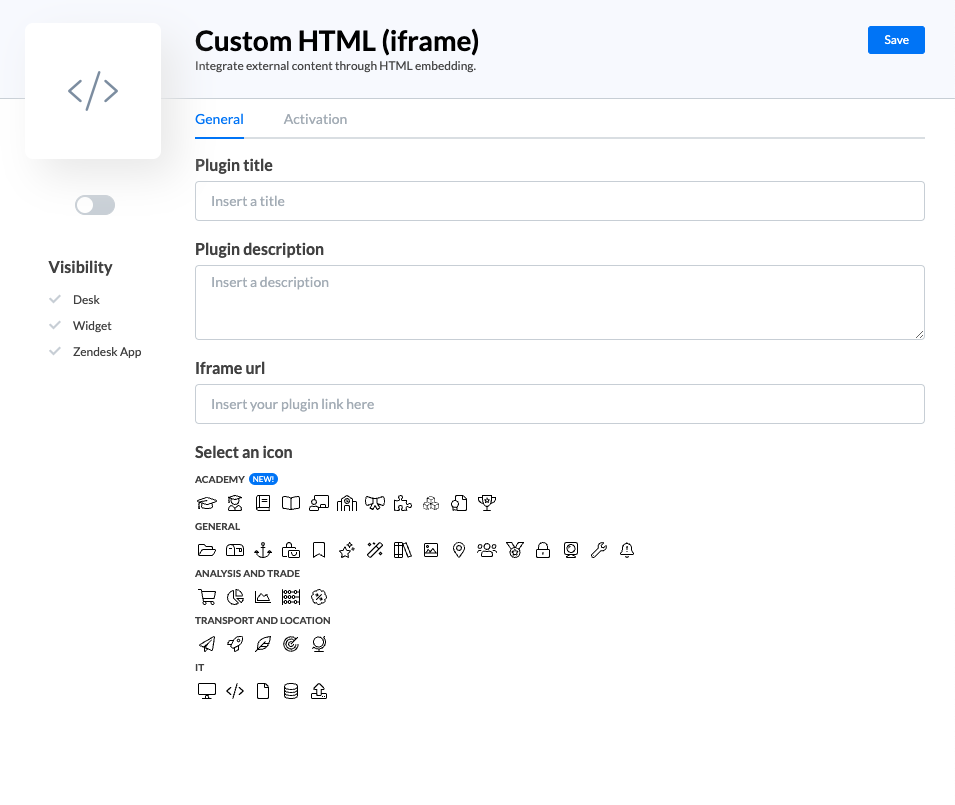
Task: Choose the trophy icon in Academy
Action: pyautogui.click(x=487, y=503)
